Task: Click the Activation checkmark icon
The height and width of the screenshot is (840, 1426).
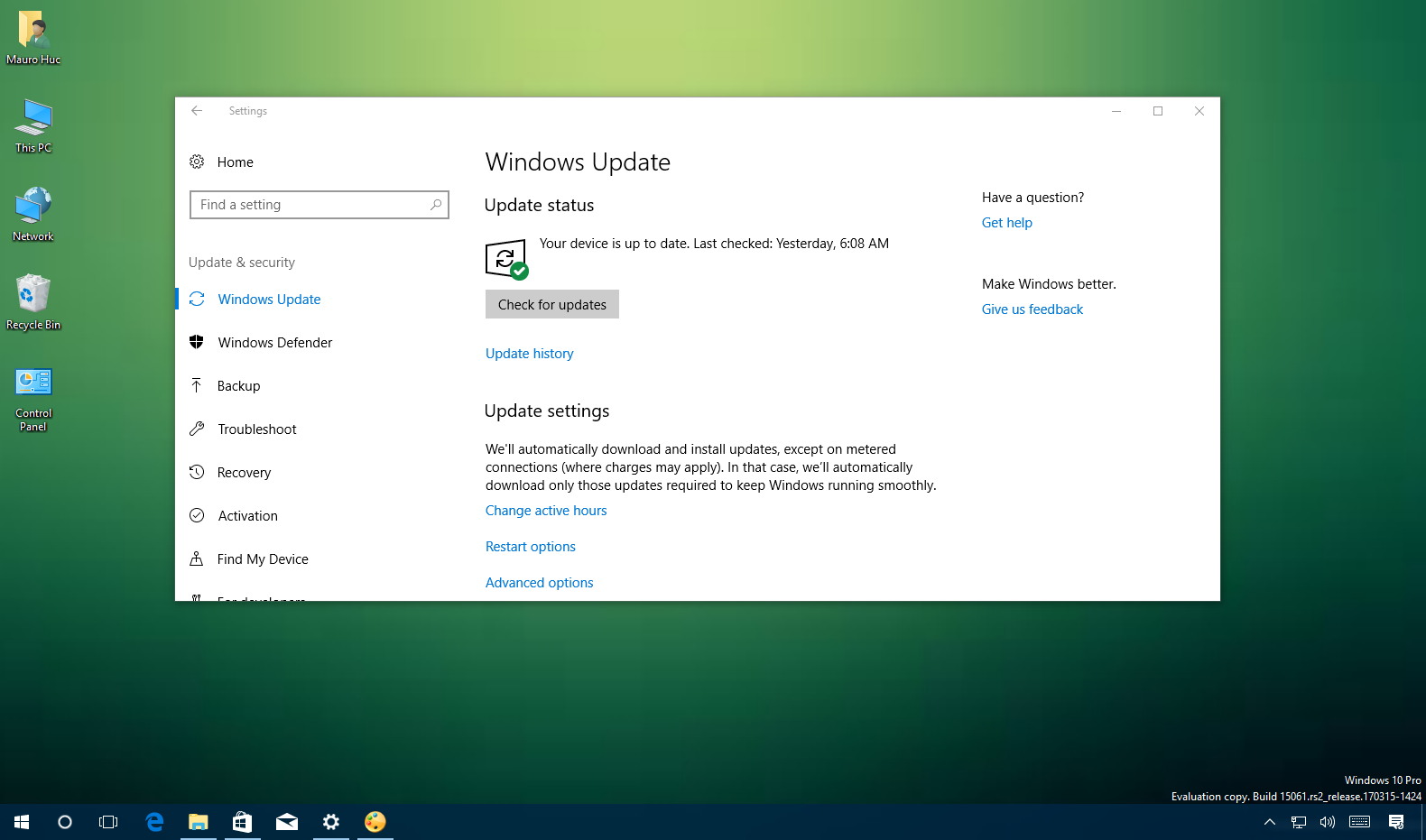Action: pos(197,515)
